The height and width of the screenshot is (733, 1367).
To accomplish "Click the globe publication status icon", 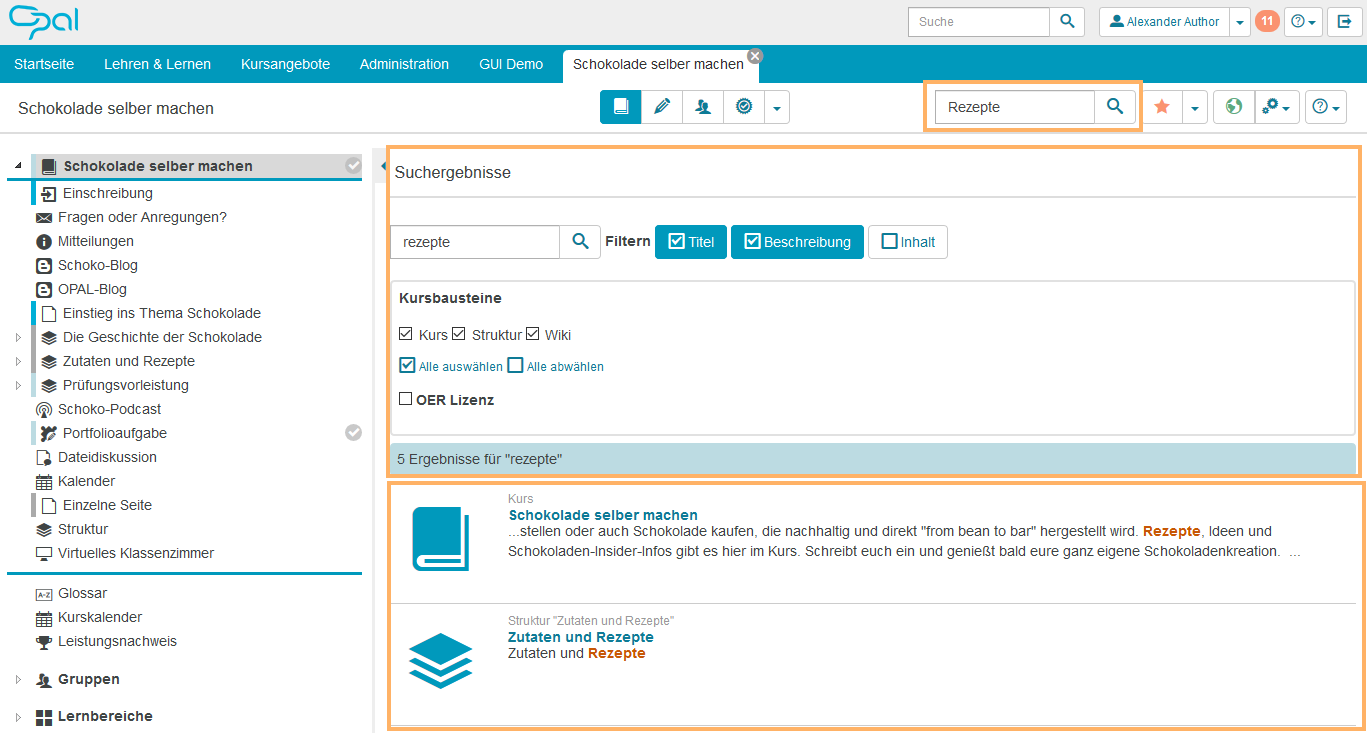I will click(x=1234, y=107).
